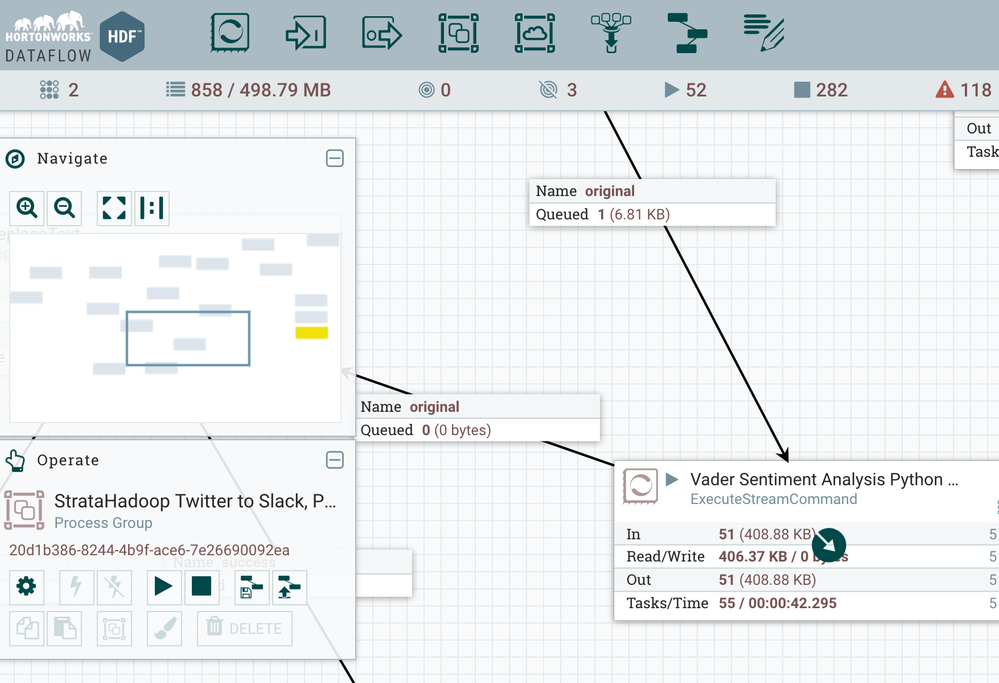Click the running play indicator on Vader processor
Image resolution: width=999 pixels, height=683 pixels.
pyautogui.click(x=672, y=479)
